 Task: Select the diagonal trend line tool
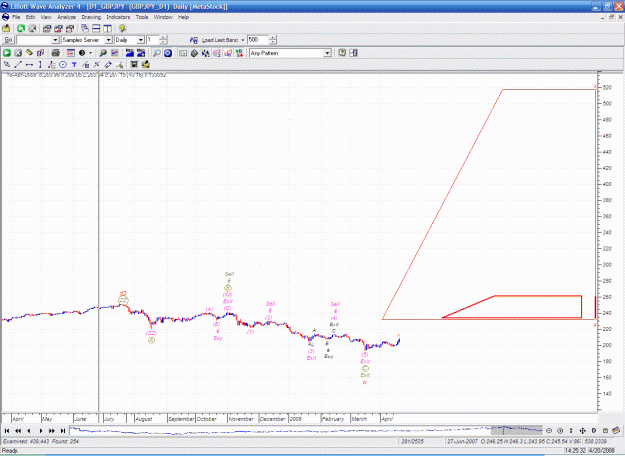[18, 64]
